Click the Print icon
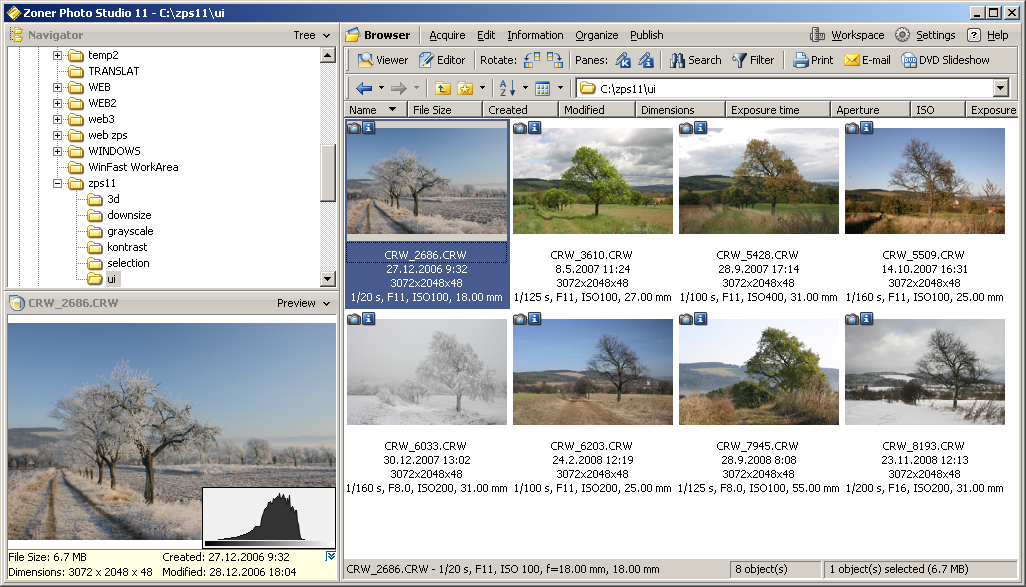 click(812, 60)
